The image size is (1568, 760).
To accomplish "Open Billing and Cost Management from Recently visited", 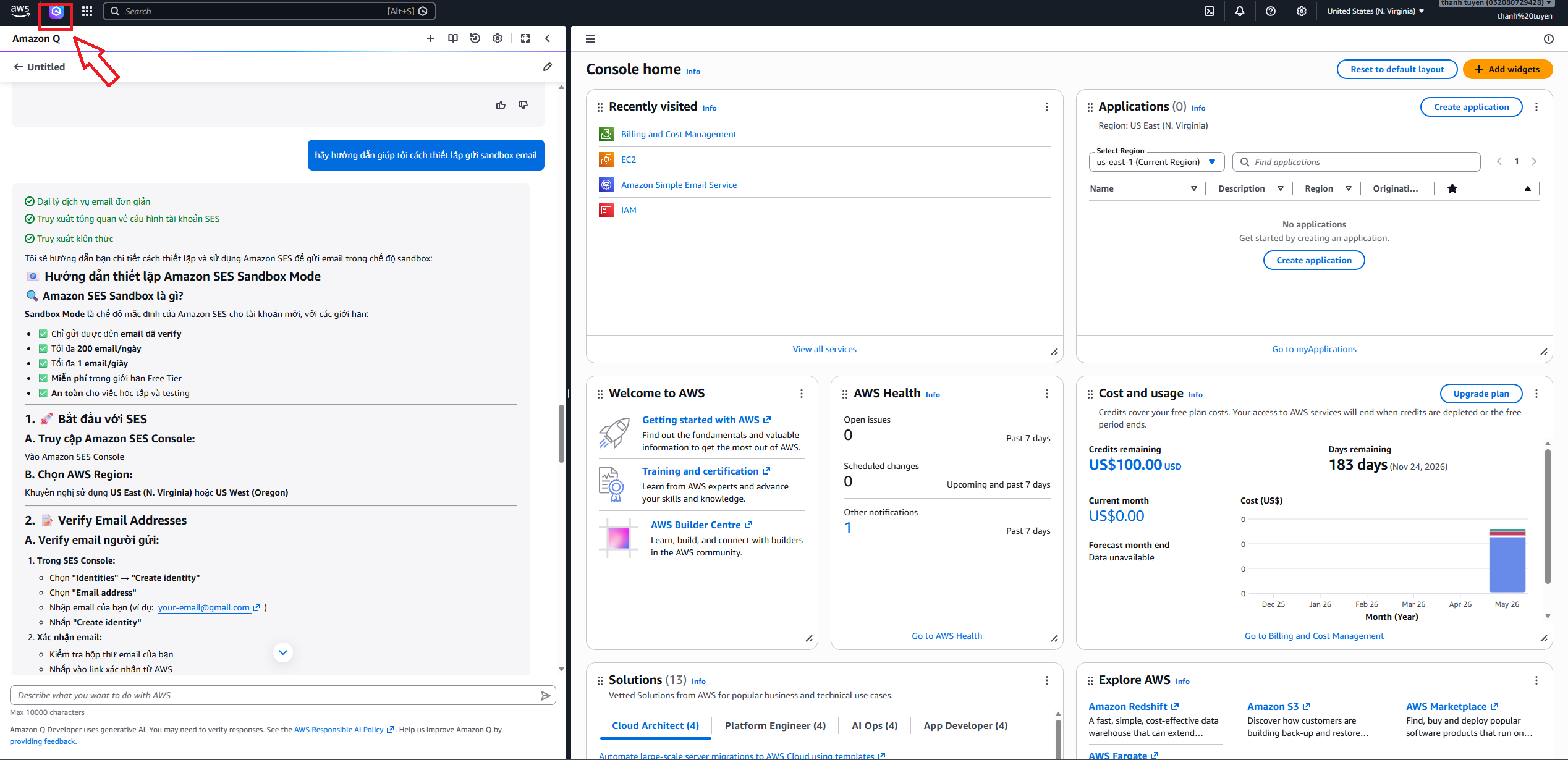I will point(679,134).
